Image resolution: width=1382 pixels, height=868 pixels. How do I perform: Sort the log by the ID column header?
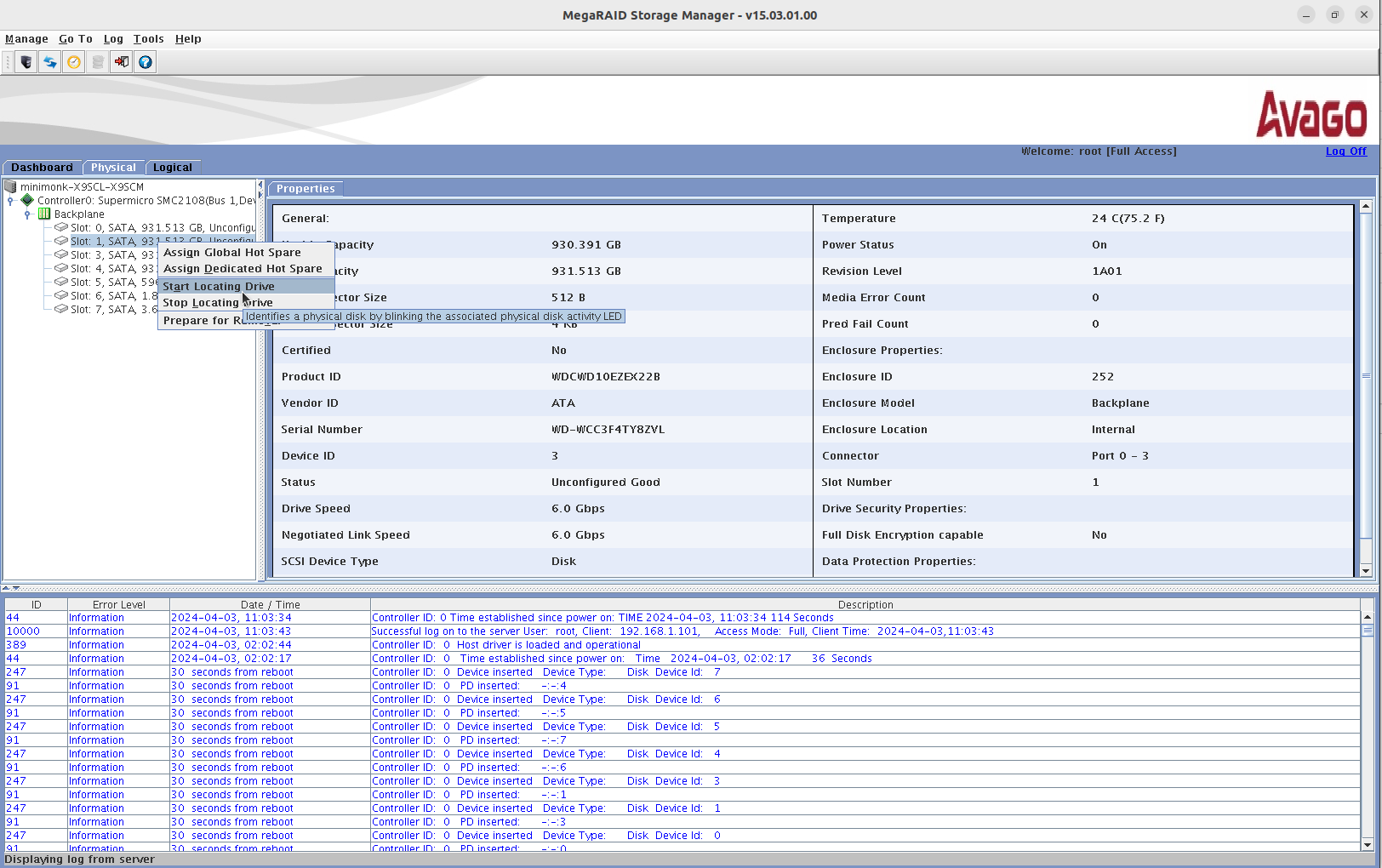coord(36,605)
